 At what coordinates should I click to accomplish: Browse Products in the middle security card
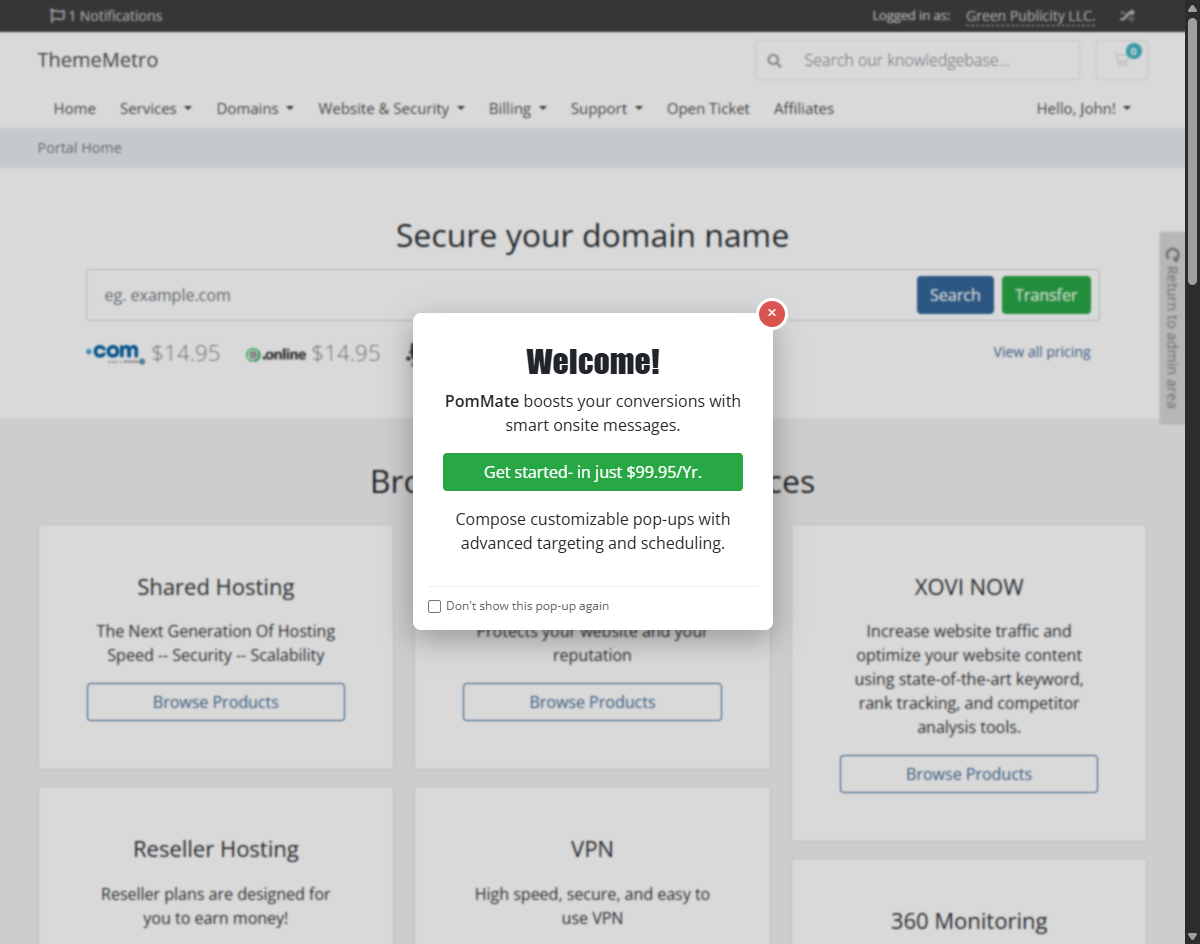(592, 702)
